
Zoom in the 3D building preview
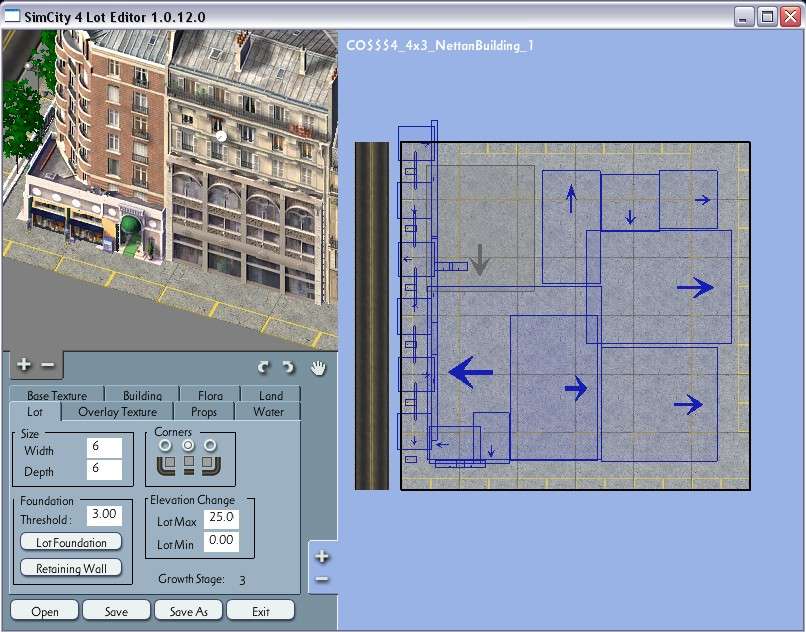24,365
